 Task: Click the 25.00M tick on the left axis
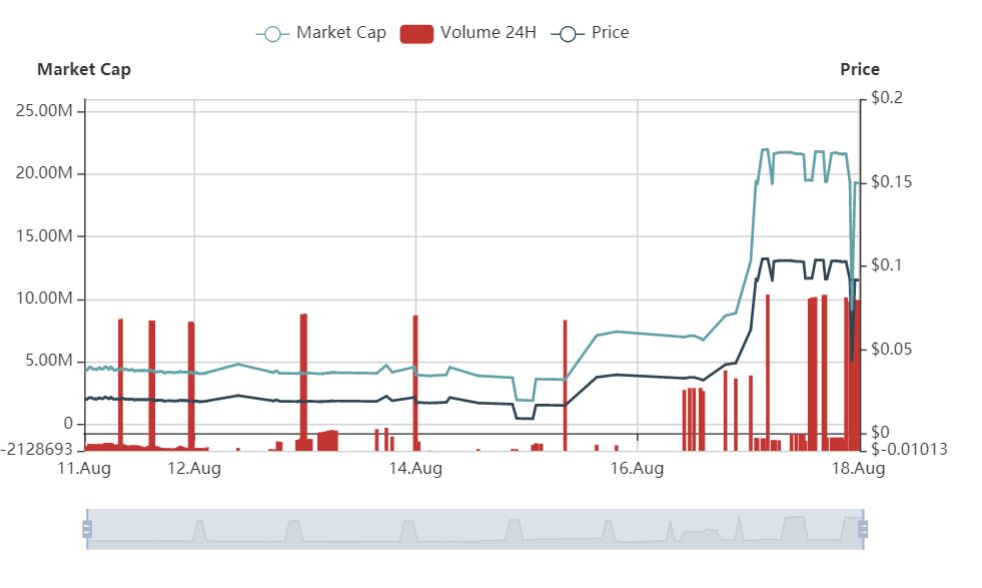tap(45, 110)
